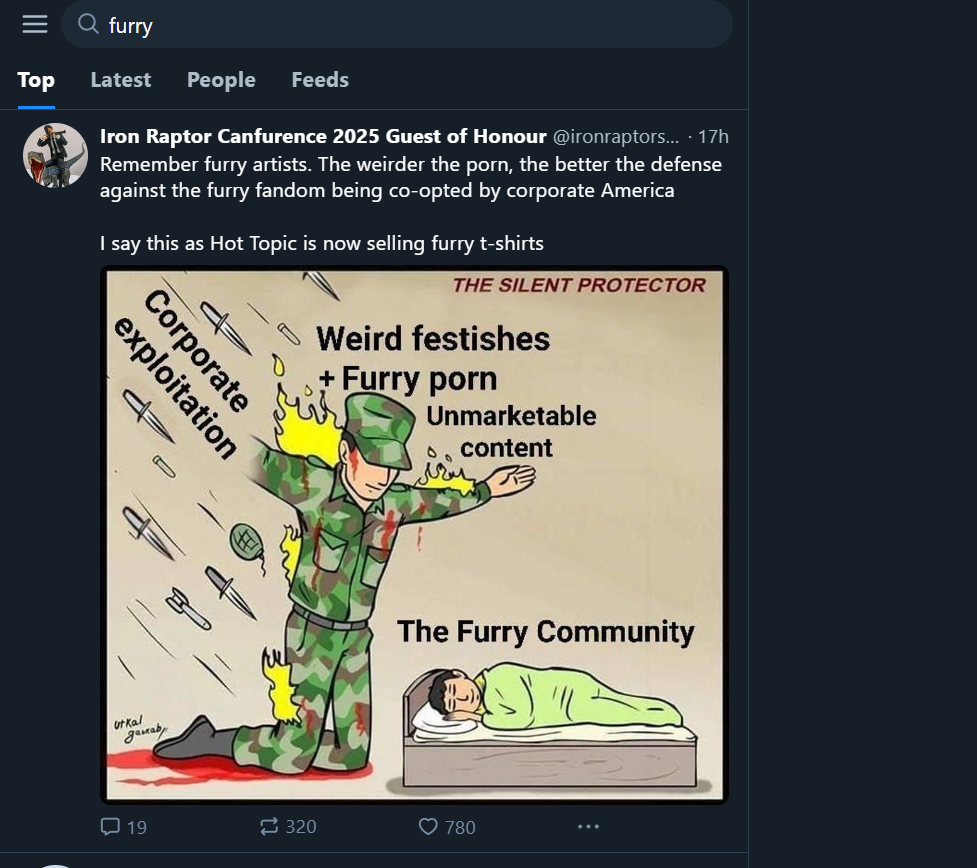Click the 320 repost count

tap(301, 826)
